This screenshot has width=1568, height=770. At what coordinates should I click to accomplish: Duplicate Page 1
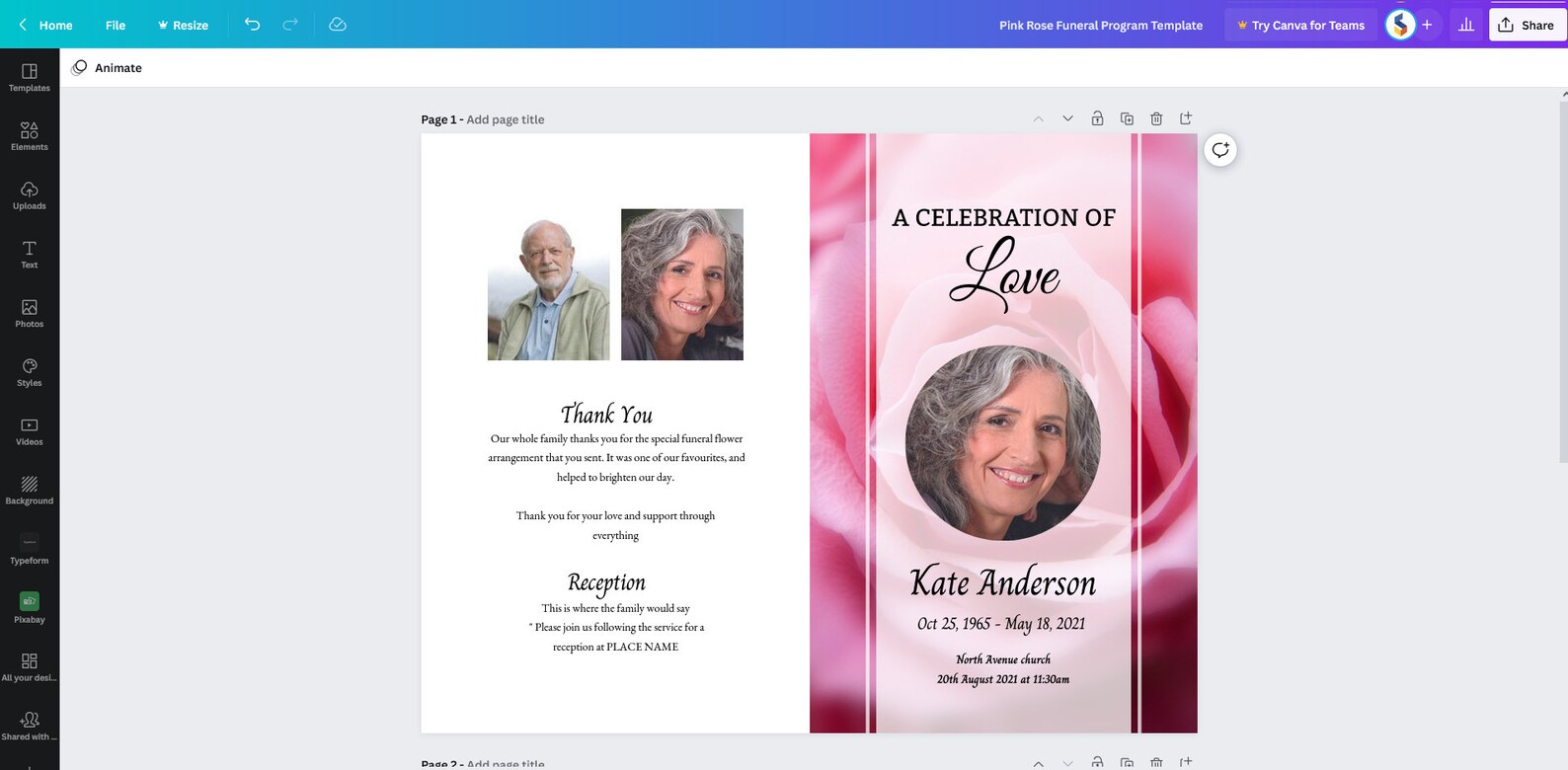click(1127, 118)
